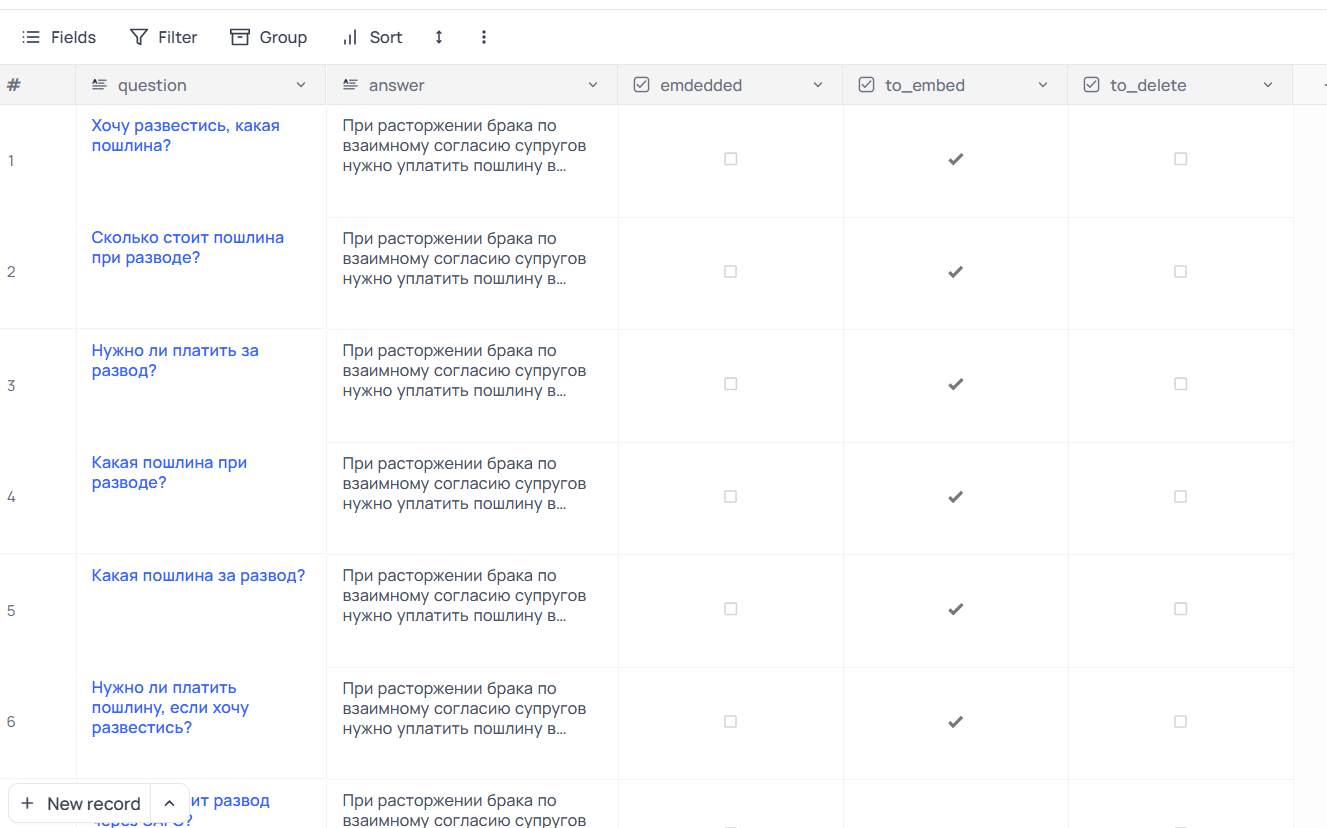This screenshot has height=828, width=1327.
Task: Click the Filter funnel icon
Action: tap(139, 37)
